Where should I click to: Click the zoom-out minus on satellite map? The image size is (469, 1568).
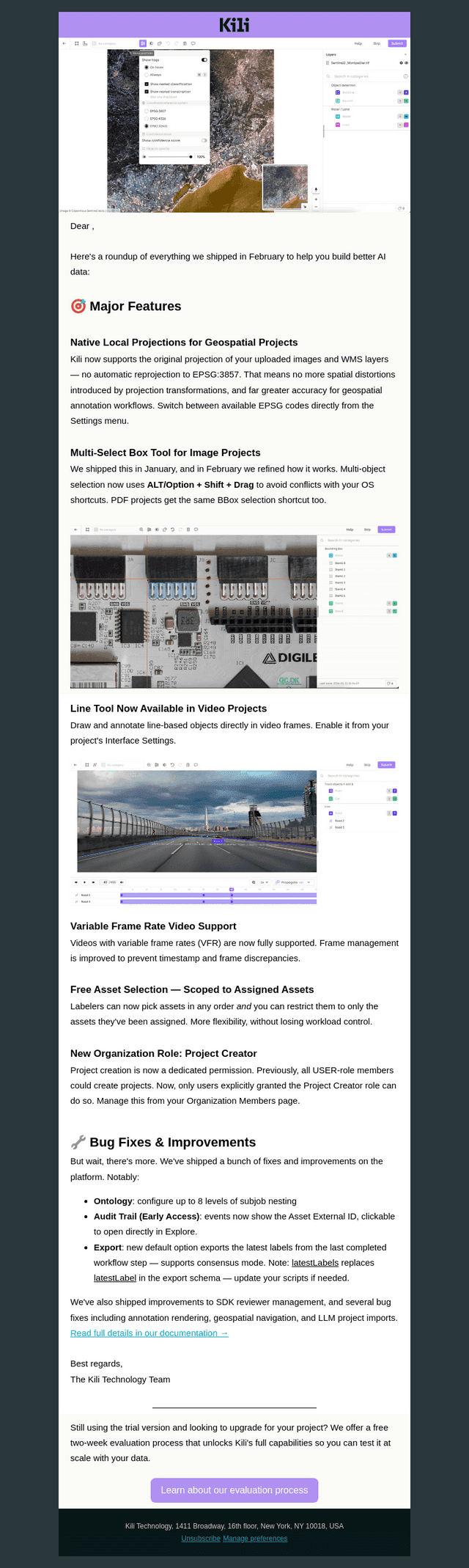click(316, 207)
